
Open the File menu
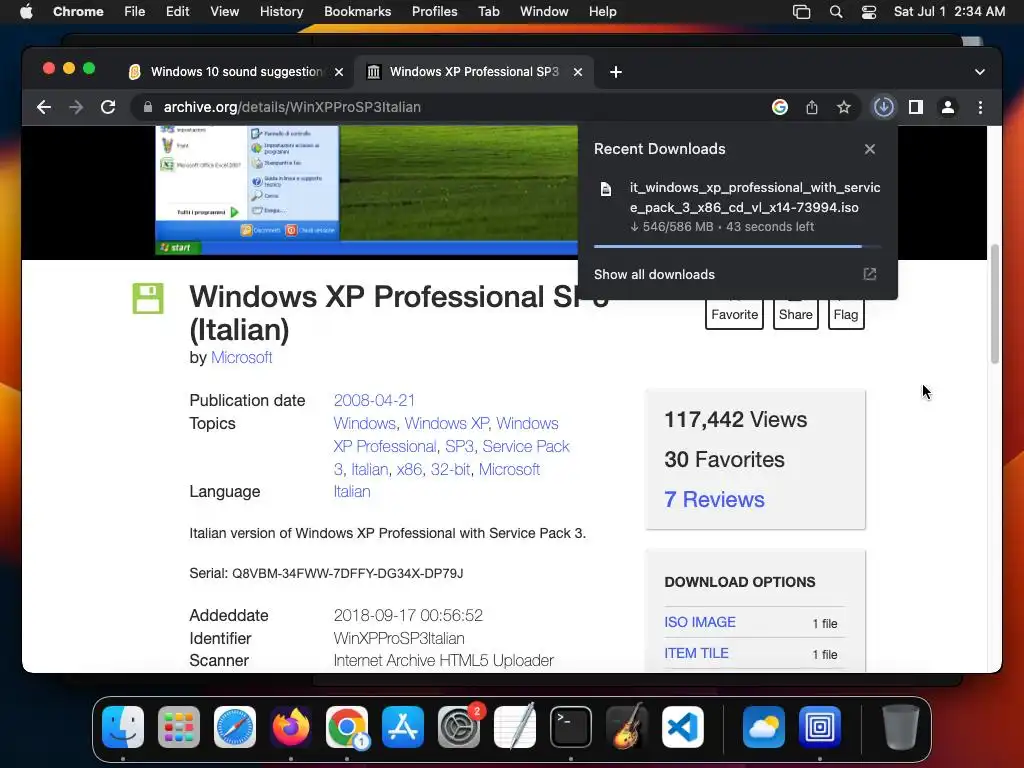point(135,11)
